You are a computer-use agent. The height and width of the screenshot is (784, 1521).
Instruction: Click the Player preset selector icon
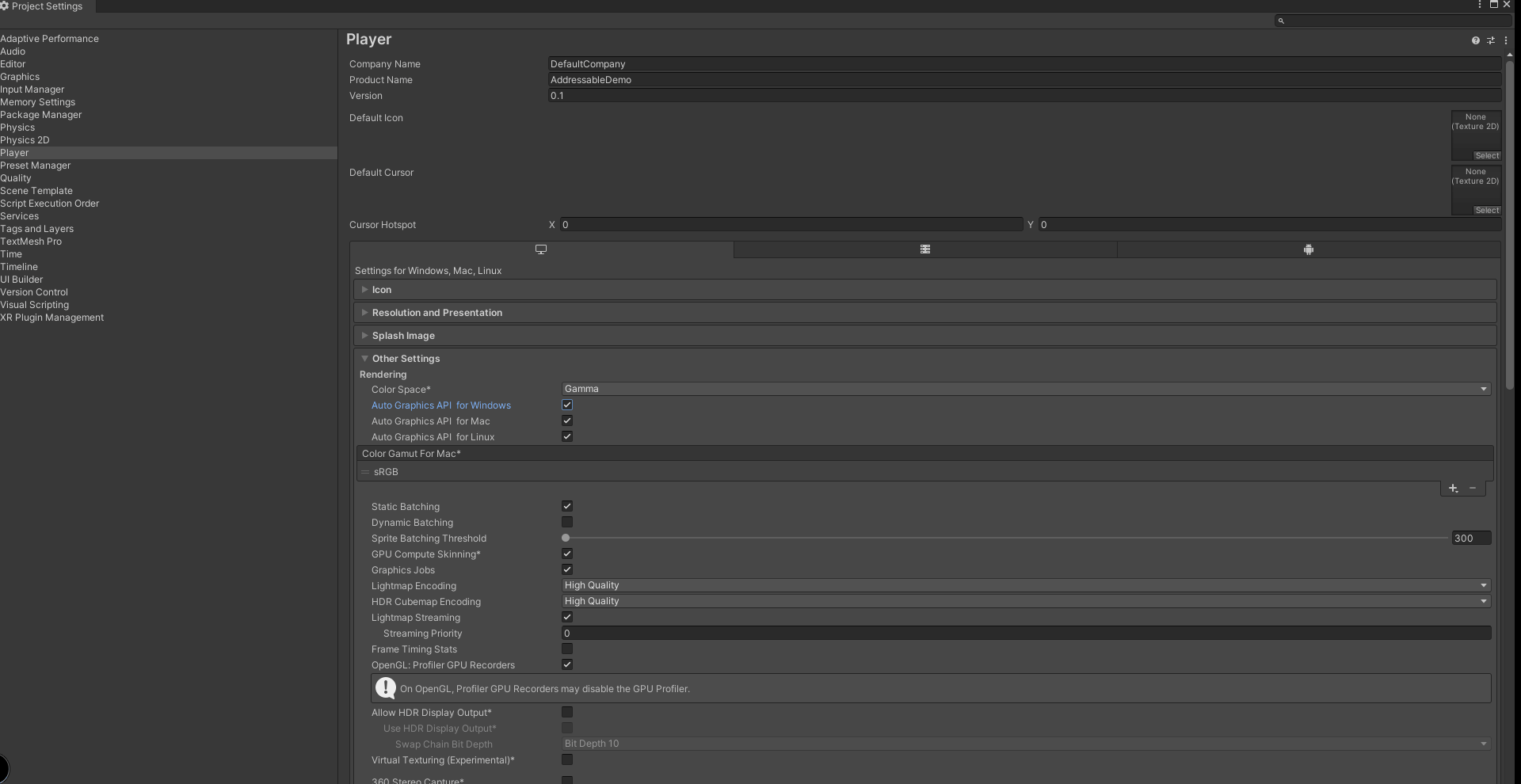tap(1491, 40)
